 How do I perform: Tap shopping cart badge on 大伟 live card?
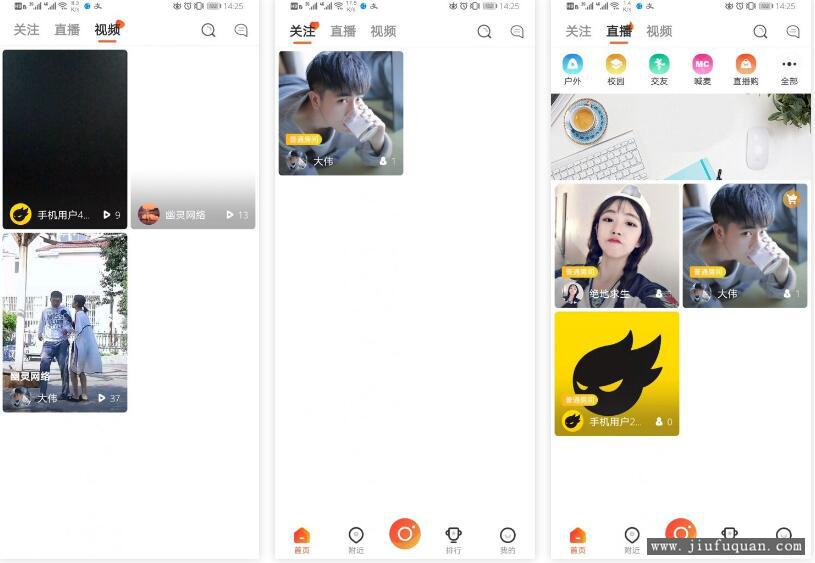792,199
